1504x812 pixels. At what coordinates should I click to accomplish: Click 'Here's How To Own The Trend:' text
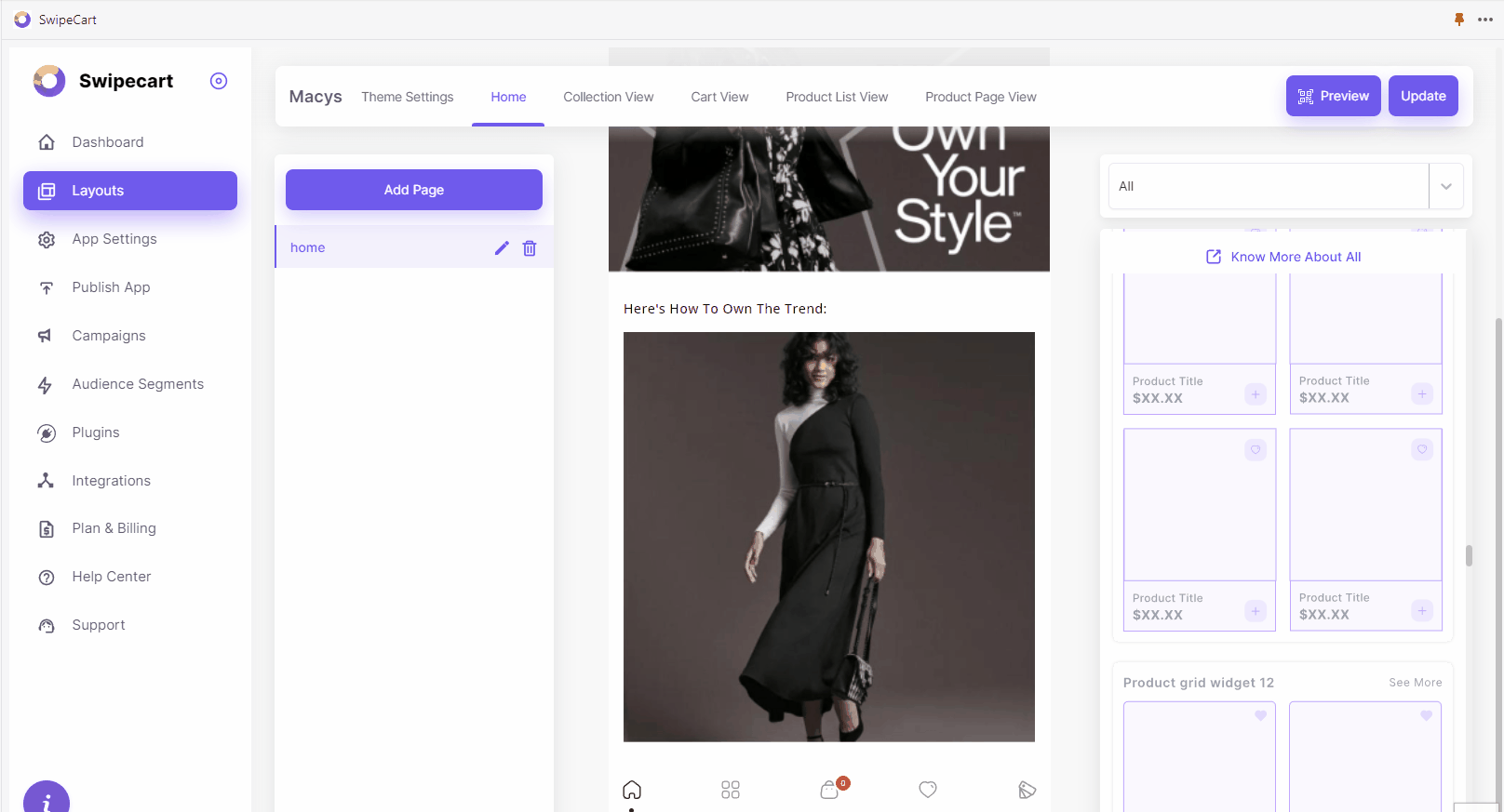tap(725, 309)
